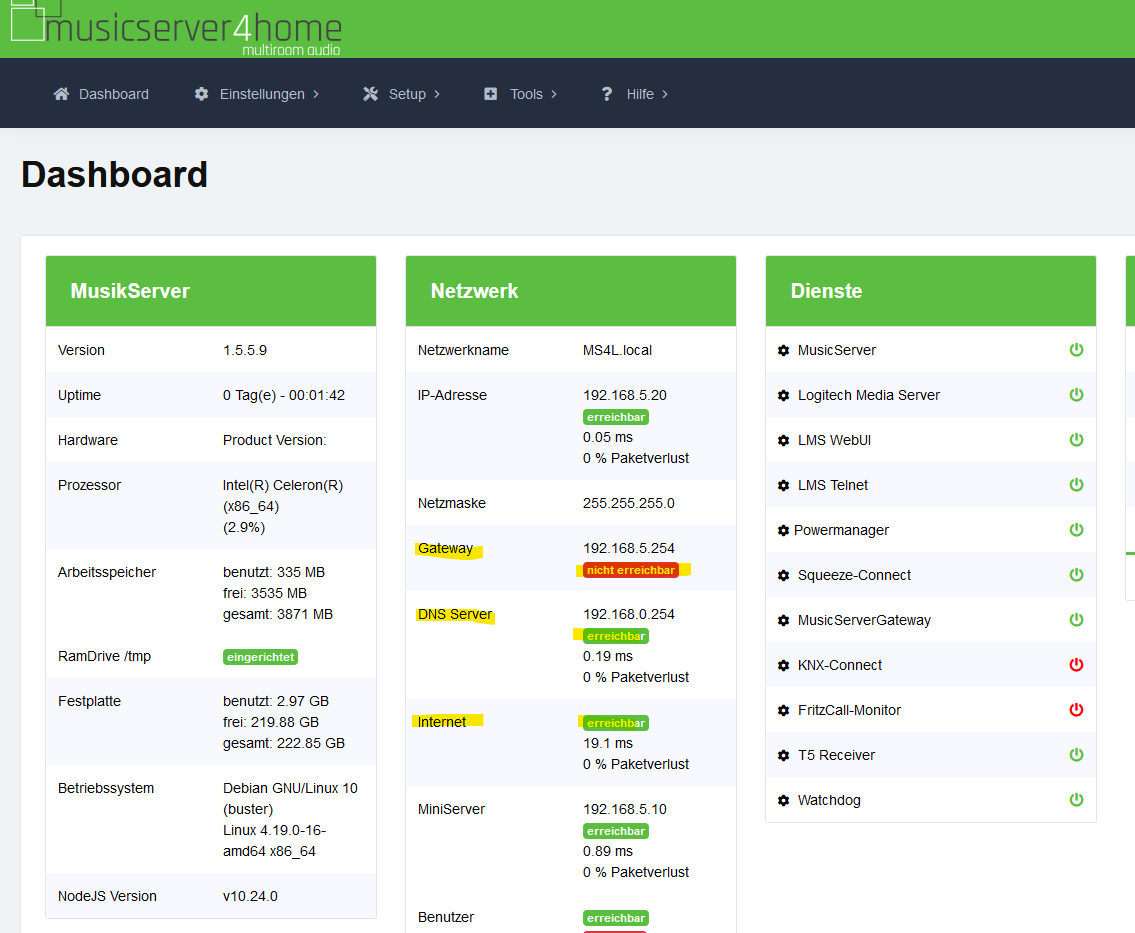Screen dimensions: 1135x933
Task: Open the KNX-Connect service link
Action: 840,665
